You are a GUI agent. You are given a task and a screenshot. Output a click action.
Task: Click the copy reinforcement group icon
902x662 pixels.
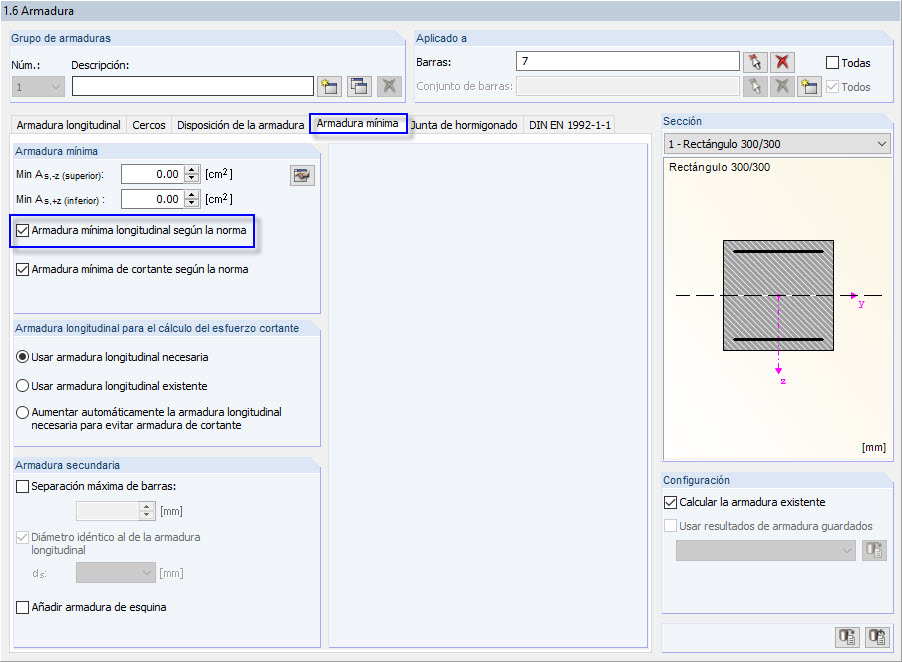pyautogui.click(x=359, y=87)
